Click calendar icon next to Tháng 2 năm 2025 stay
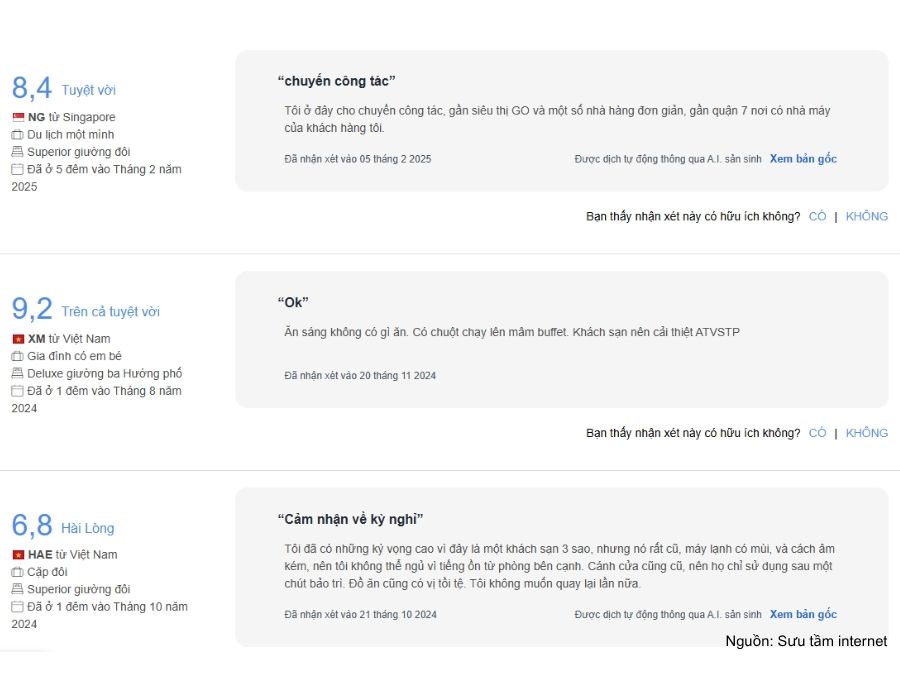900x675 pixels. coord(17,170)
